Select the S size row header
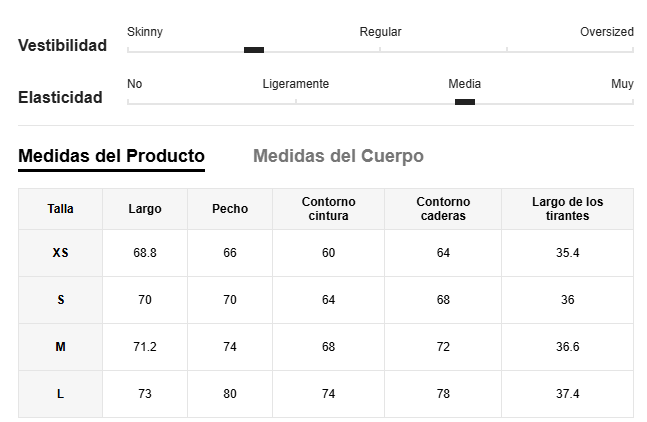This screenshot has width=647, height=422. click(60, 300)
